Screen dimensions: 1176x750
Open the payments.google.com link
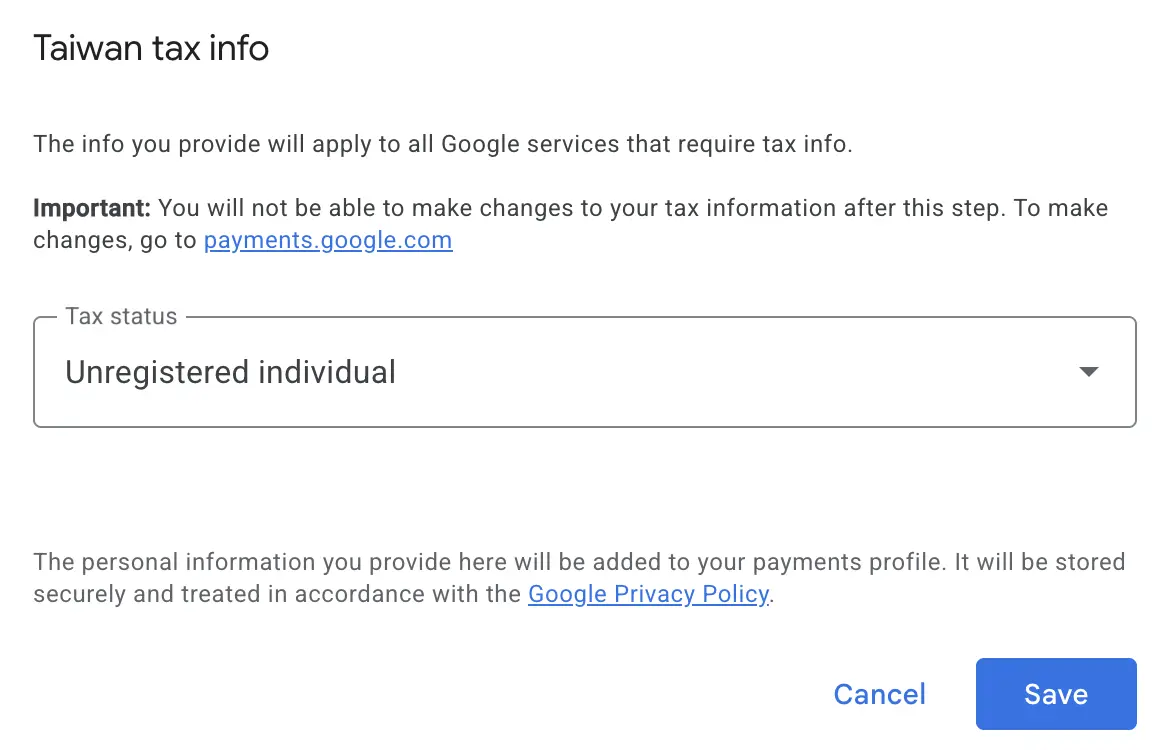[x=328, y=240]
